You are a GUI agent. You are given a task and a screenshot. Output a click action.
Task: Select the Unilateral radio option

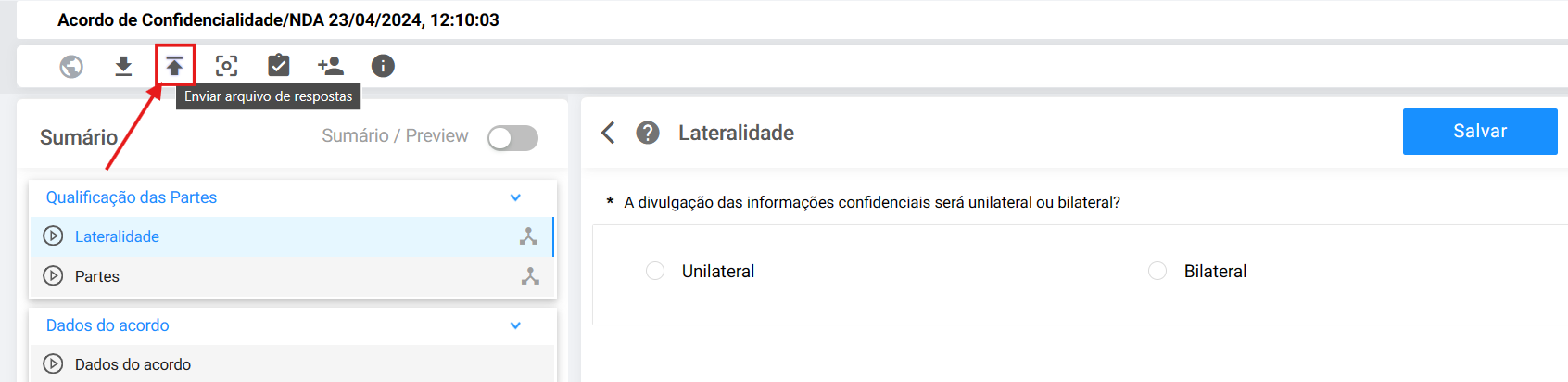tap(655, 271)
